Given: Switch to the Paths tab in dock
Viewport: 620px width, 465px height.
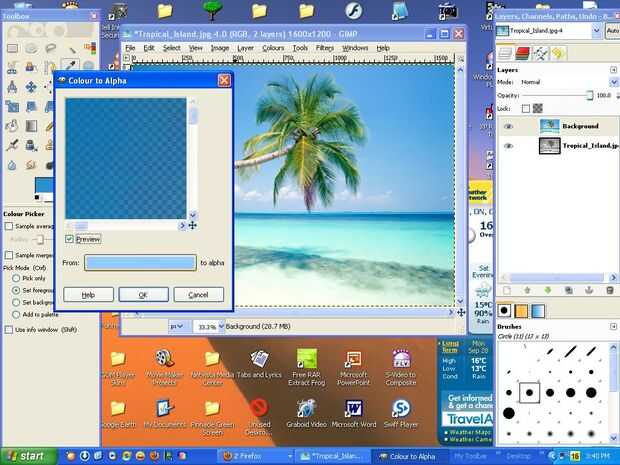Looking at the screenshot, I should point(540,53).
